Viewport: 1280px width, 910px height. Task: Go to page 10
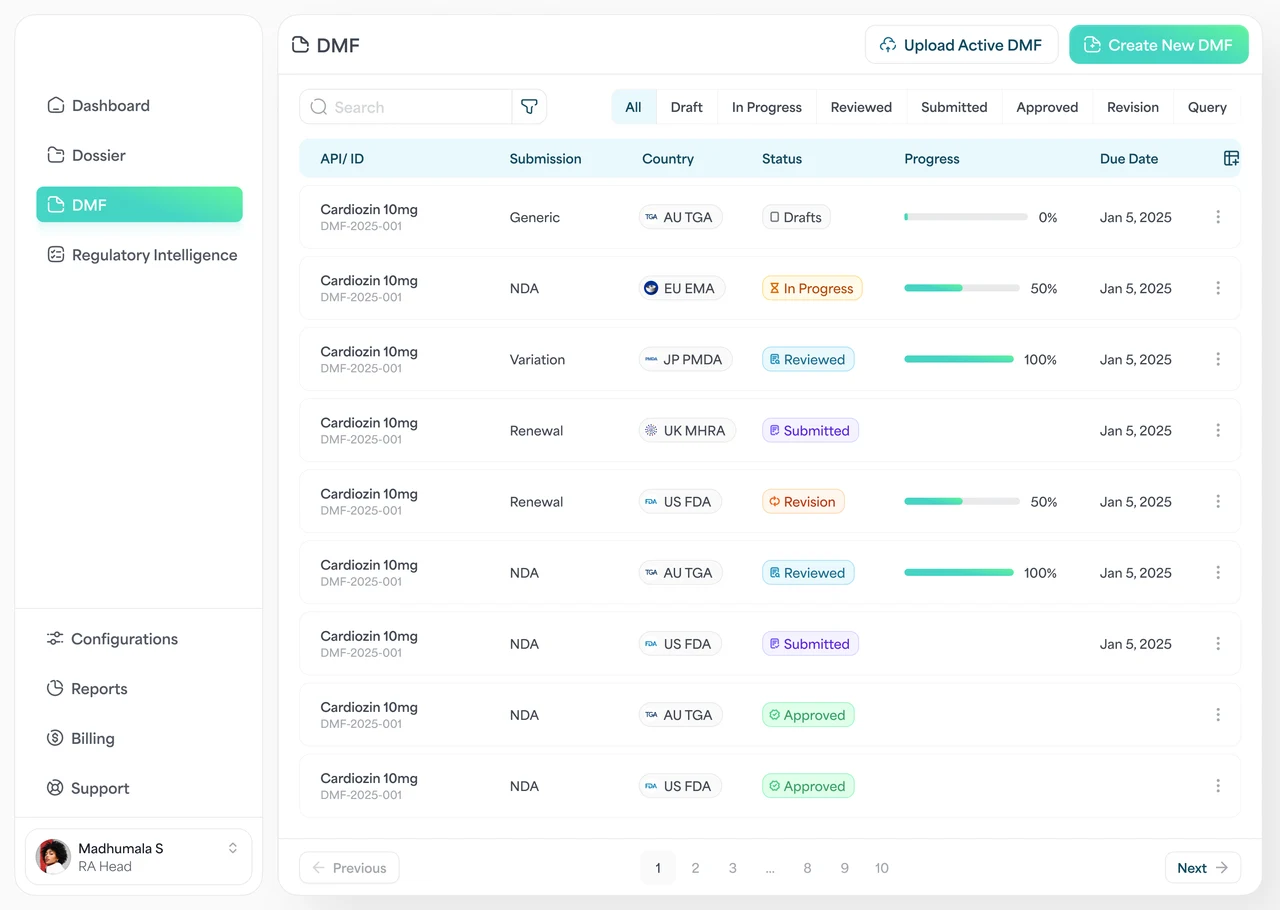(881, 868)
